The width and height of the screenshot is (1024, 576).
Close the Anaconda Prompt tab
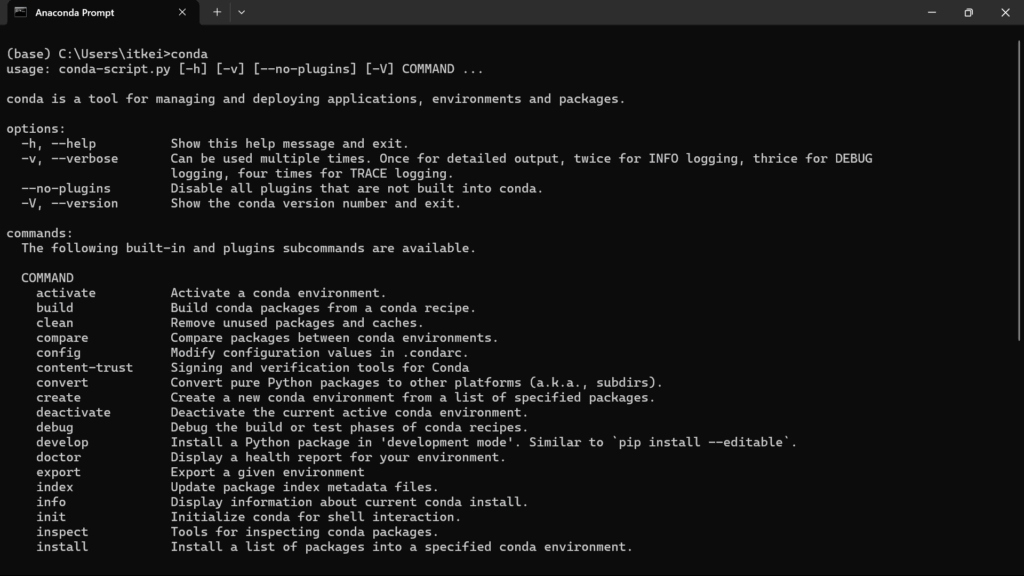point(182,12)
